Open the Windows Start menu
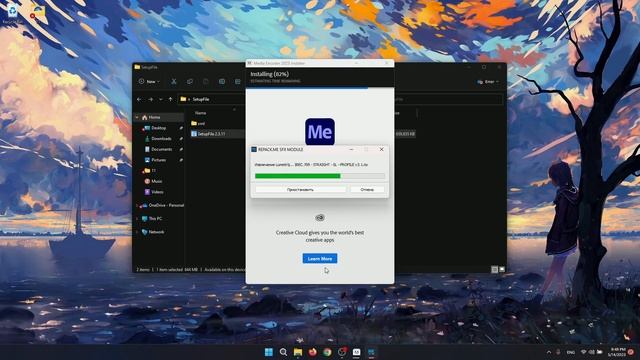 coord(269,352)
